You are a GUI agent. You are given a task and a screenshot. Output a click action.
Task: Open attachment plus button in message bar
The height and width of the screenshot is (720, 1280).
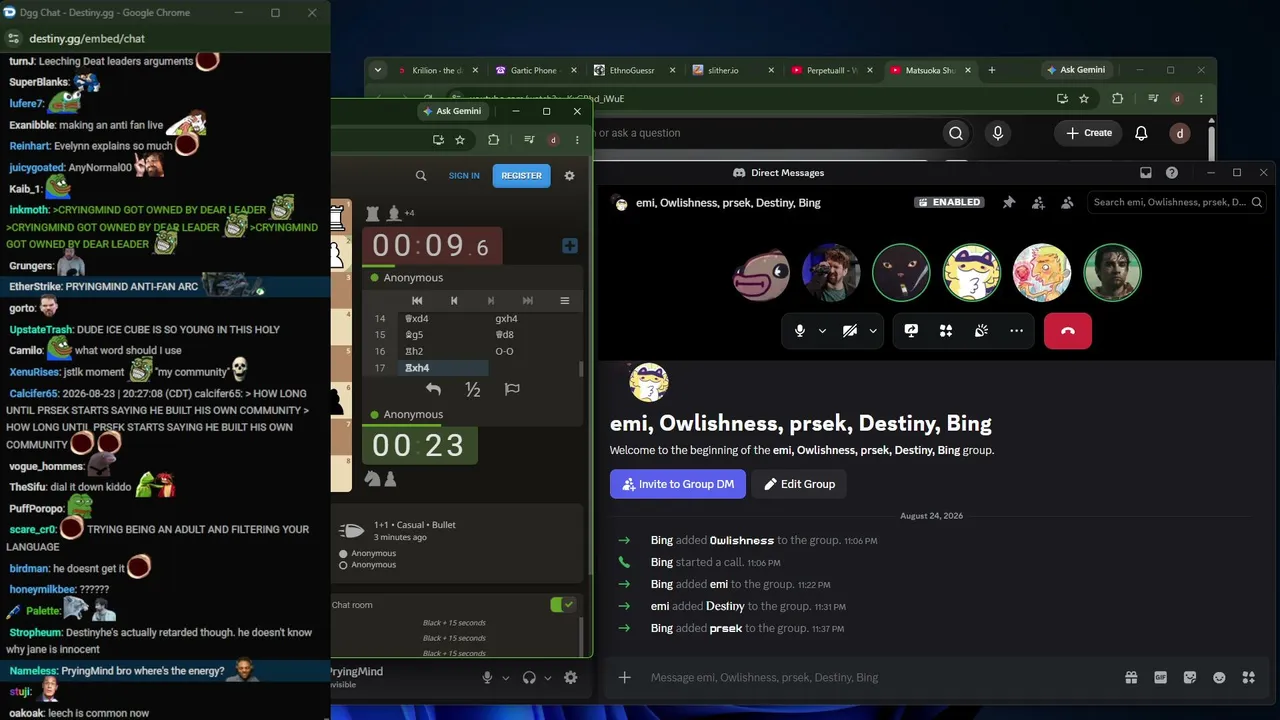(x=624, y=677)
